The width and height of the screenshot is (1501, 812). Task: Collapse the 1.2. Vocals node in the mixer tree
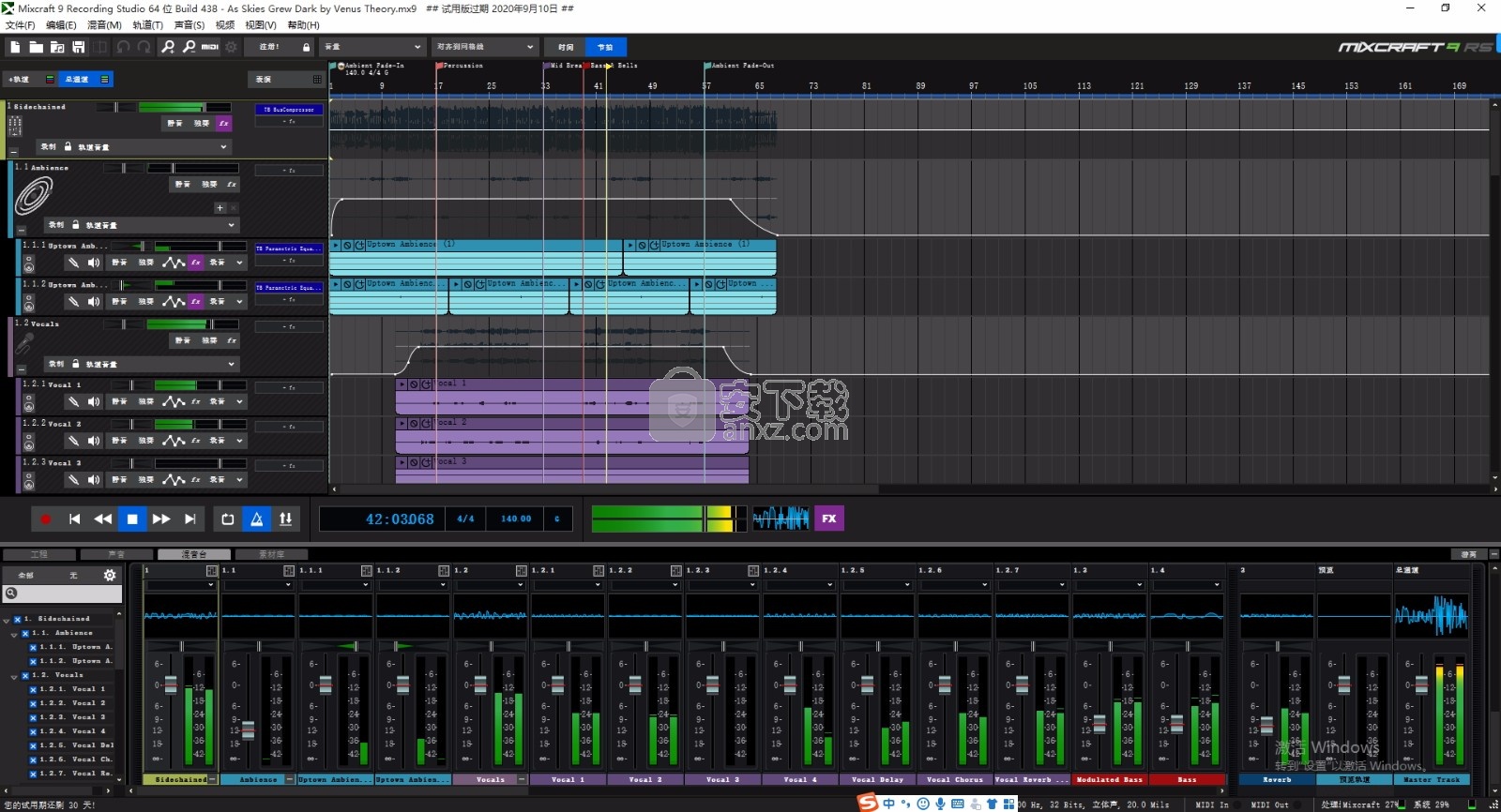coord(14,676)
